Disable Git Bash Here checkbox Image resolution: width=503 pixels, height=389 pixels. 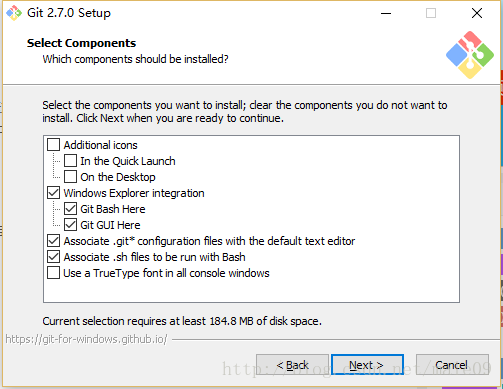coord(70,209)
